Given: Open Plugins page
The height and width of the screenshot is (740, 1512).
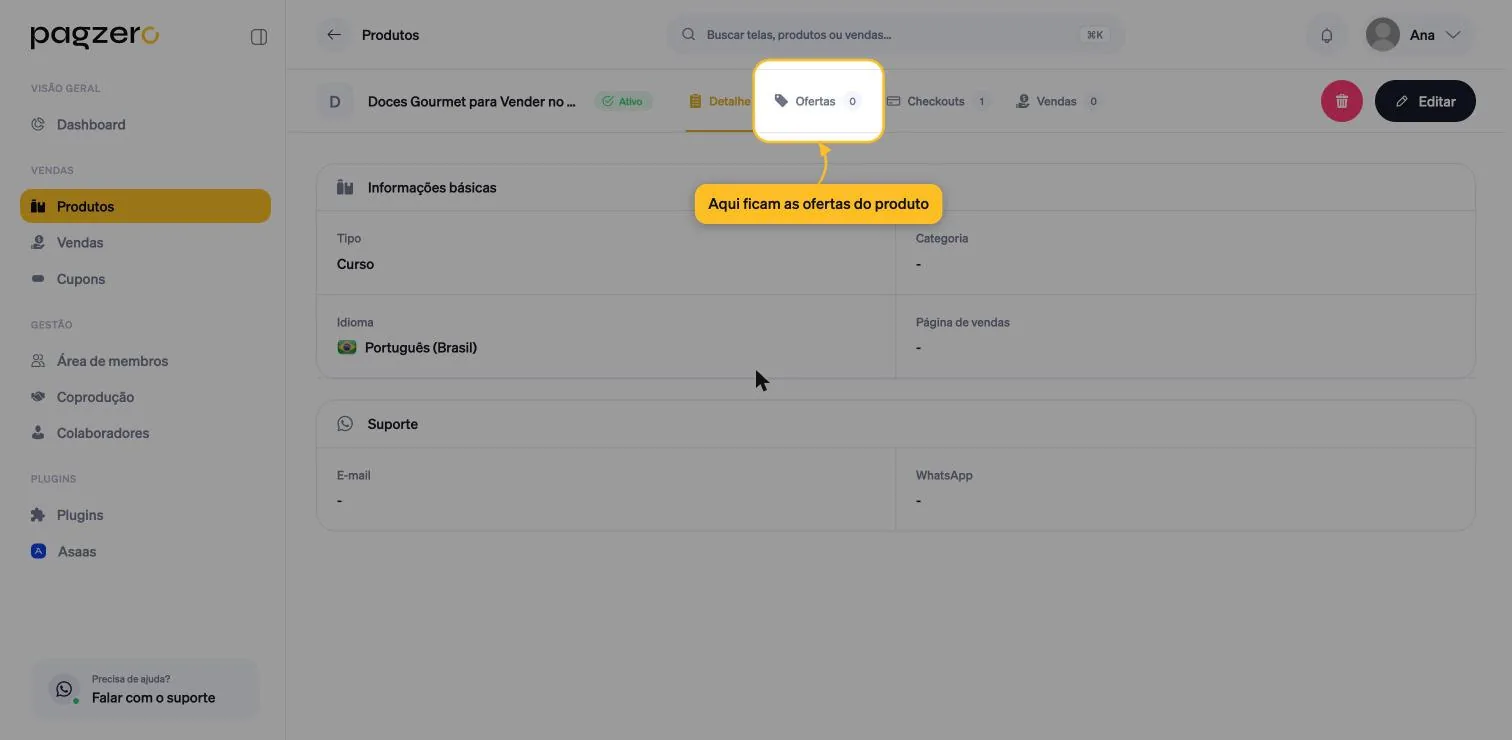Looking at the screenshot, I should 145,515.
